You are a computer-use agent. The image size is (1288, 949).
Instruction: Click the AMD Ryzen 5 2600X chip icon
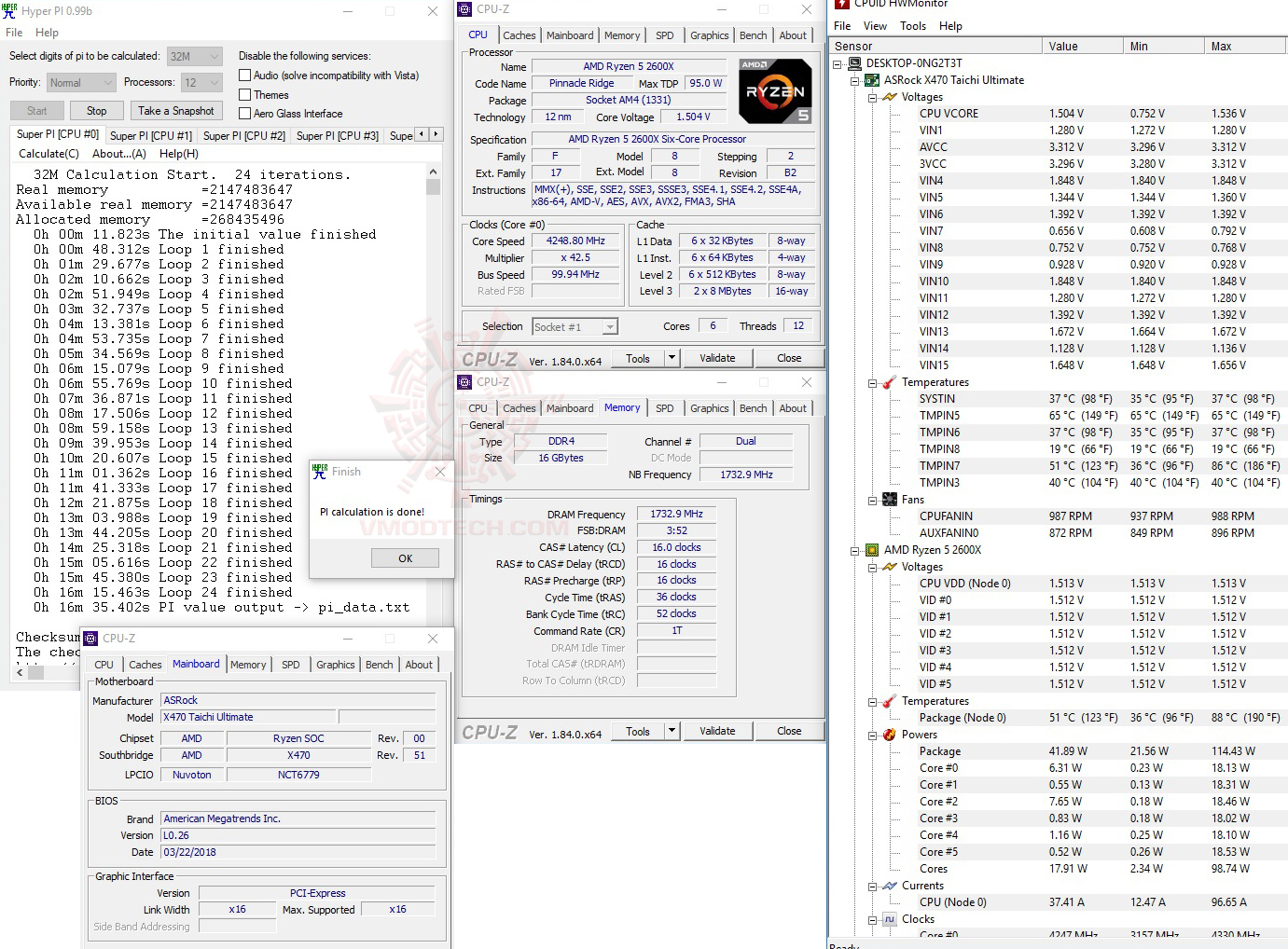click(x=872, y=550)
